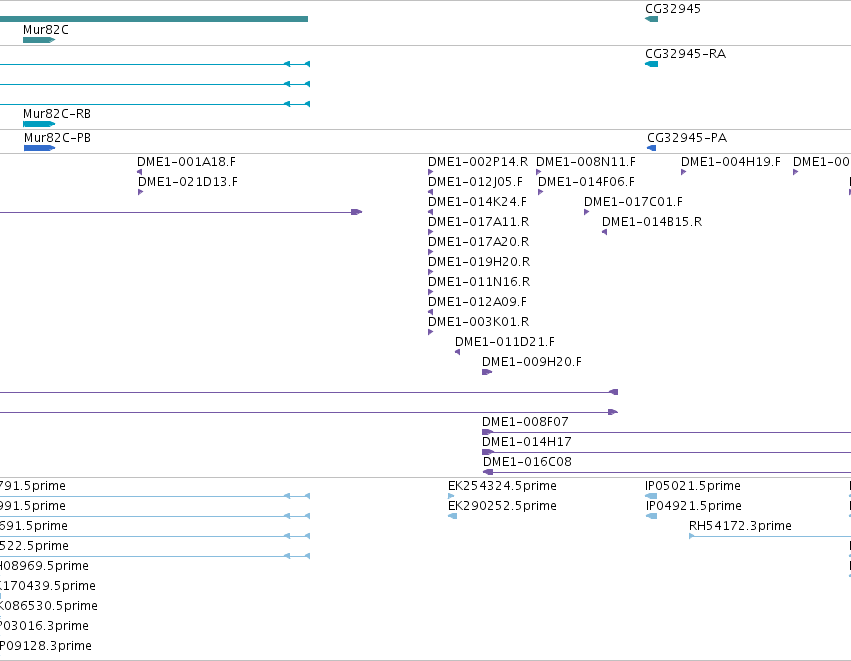The width and height of the screenshot is (851, 661).
Task: Click the DME1-004H19.F label
Action: [x=731, y=162]
